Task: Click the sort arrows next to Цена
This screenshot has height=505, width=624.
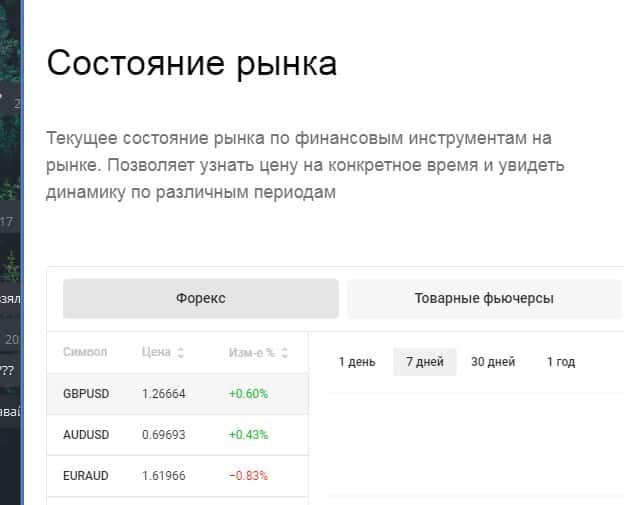Action: [x=180, y=353]
